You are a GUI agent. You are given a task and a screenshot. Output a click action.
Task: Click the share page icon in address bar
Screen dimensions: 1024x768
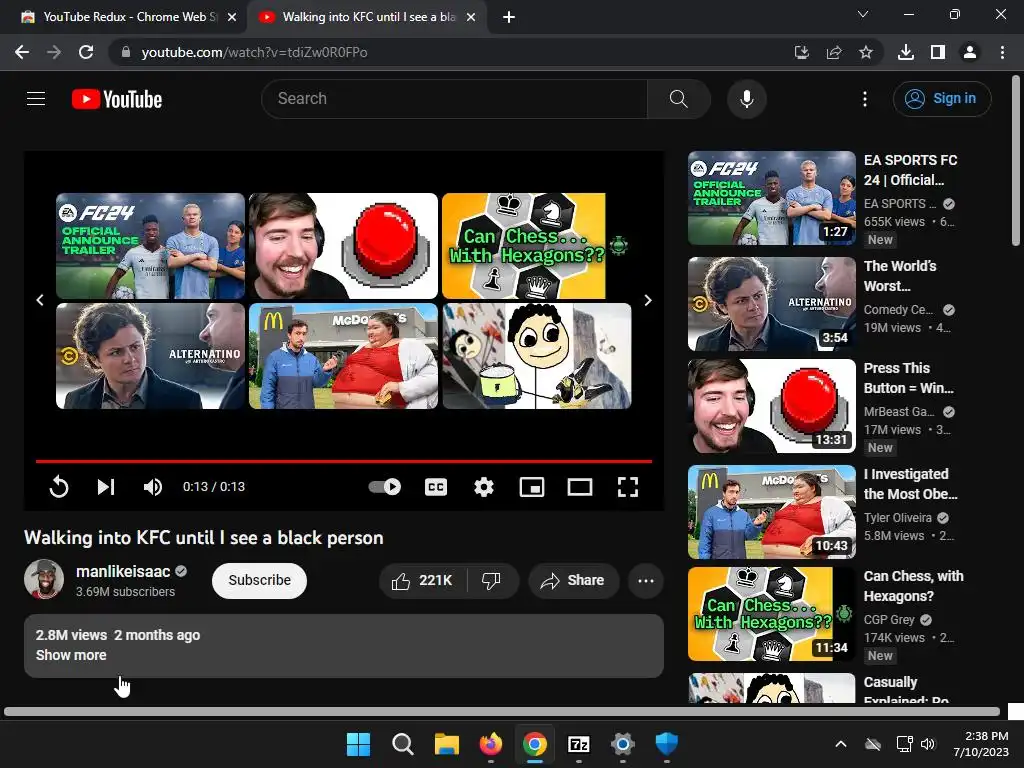(834, 52)
